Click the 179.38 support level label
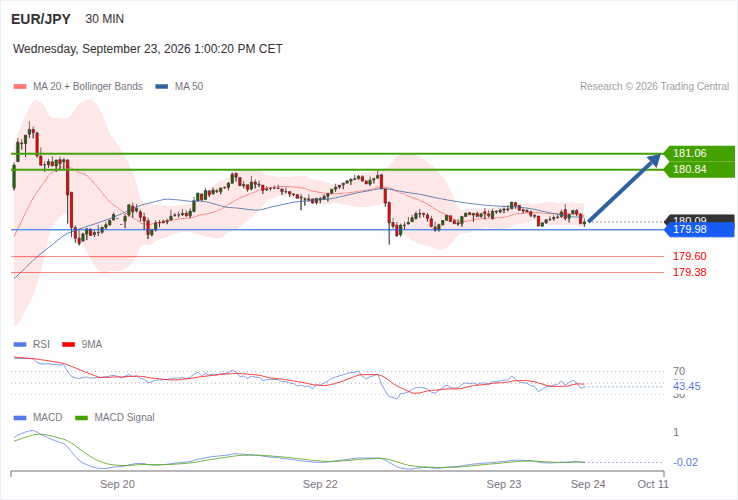738x500 pixels. click(690, 273)
